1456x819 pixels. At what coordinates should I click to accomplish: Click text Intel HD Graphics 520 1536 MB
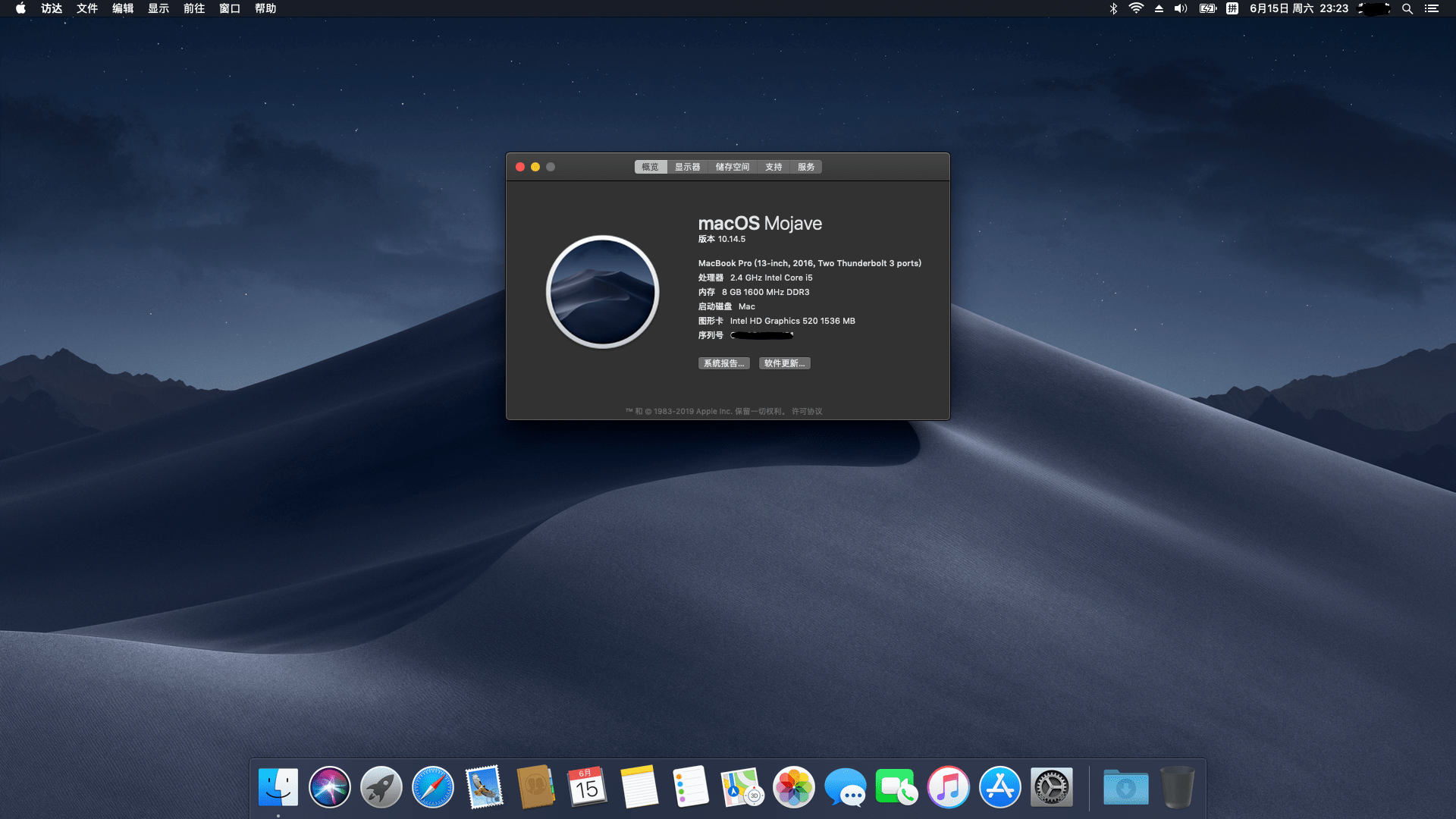(792, 321)
